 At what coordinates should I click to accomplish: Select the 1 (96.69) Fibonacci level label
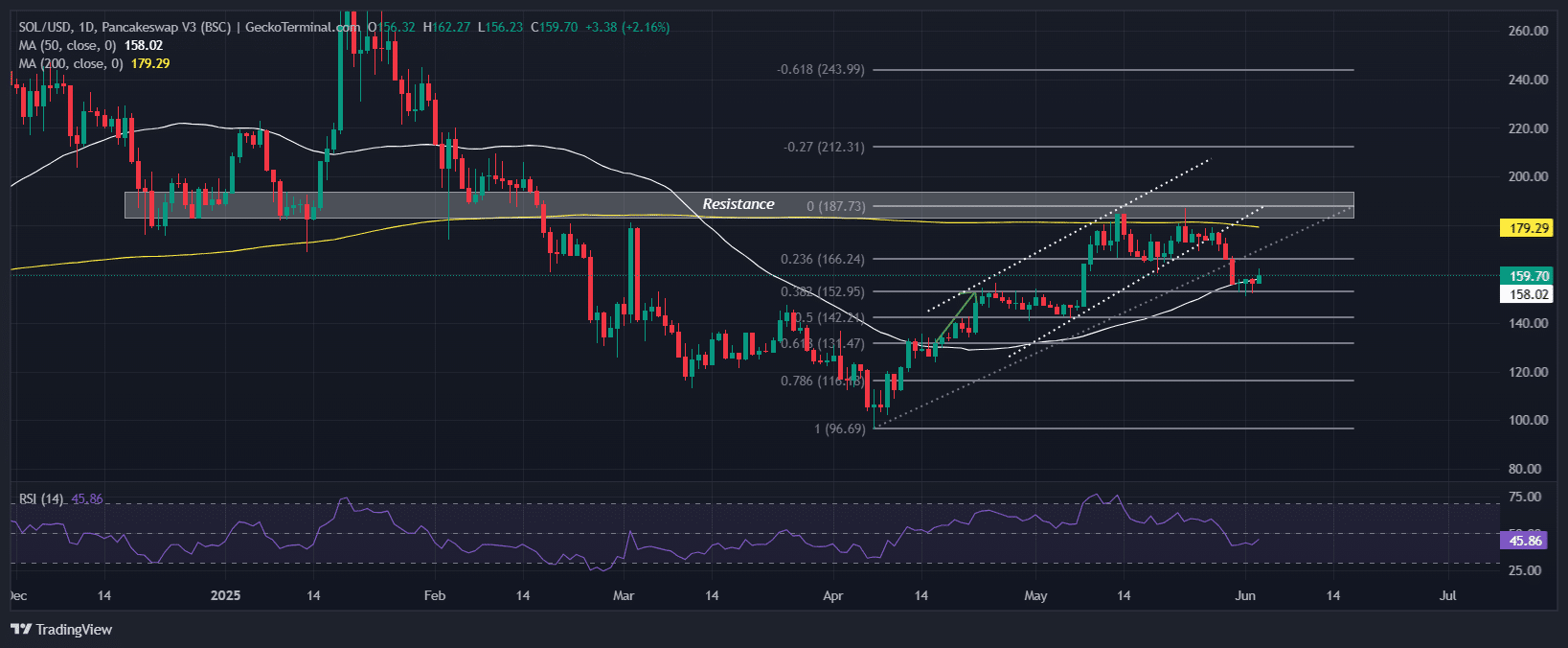point(839,428)
